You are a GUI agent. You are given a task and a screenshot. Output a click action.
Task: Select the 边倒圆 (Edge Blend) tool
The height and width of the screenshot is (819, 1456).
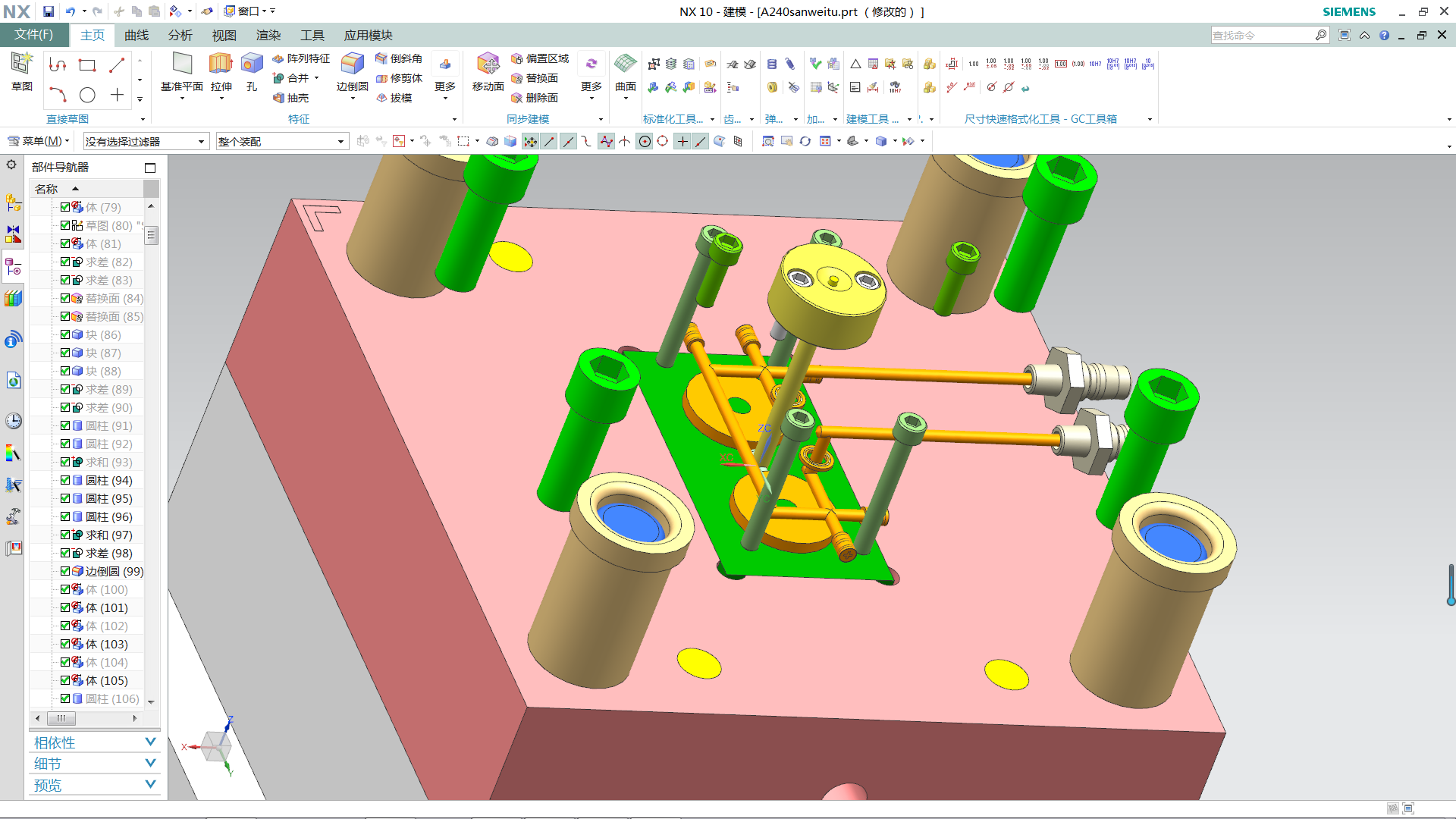[352, 64]
